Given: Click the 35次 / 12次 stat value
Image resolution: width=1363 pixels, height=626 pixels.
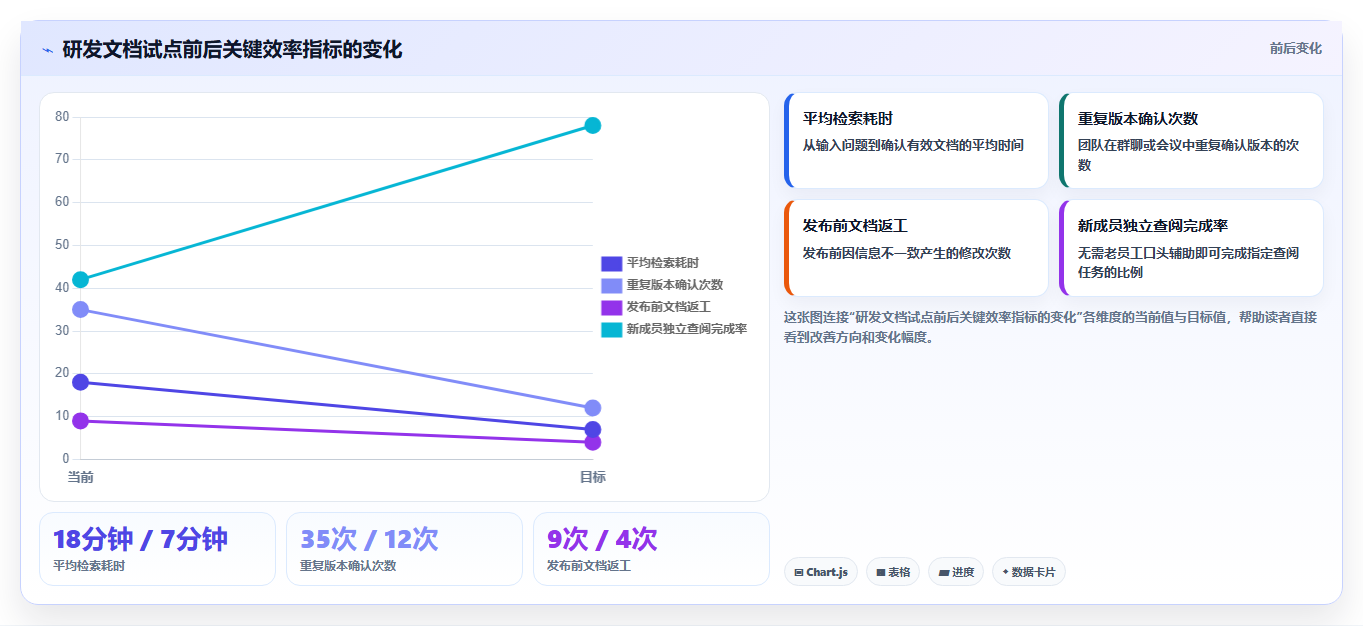Looking at the screenshot, I should pos(369,539).
